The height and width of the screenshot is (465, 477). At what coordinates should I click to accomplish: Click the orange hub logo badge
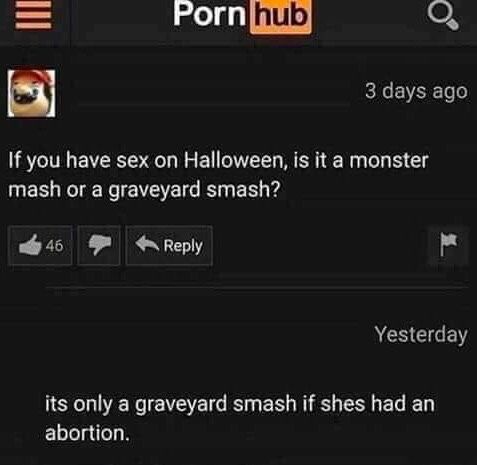click(x=281, y=15)
